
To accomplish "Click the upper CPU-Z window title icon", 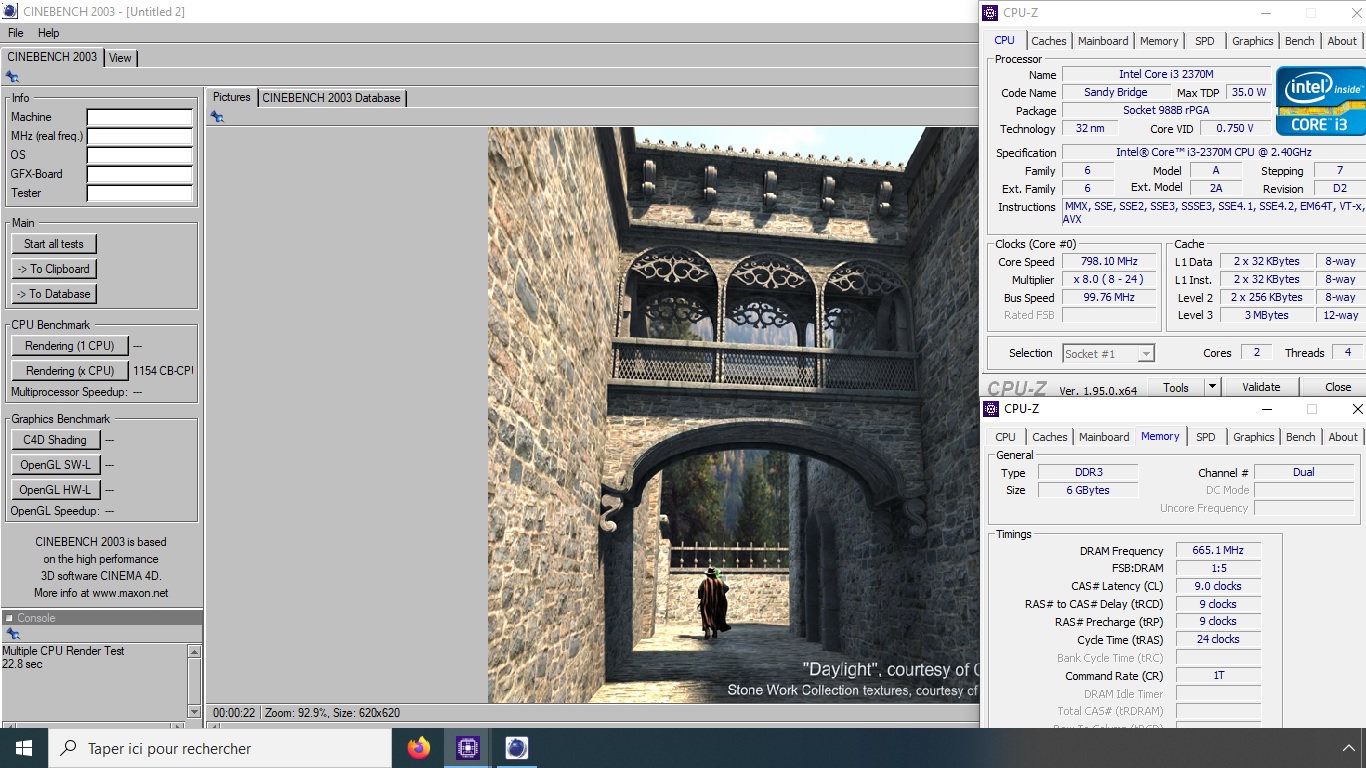I will [x=990, y=13].
